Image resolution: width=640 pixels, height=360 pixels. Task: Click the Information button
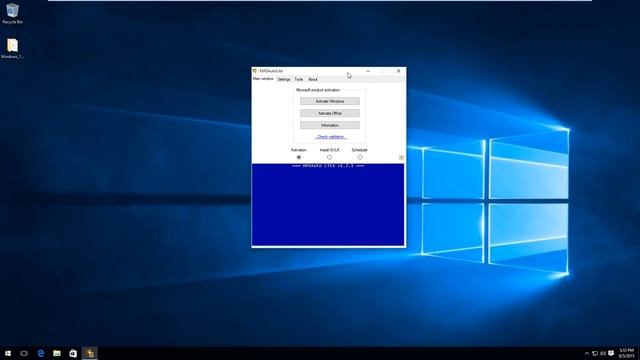click(x=330, y=125)
